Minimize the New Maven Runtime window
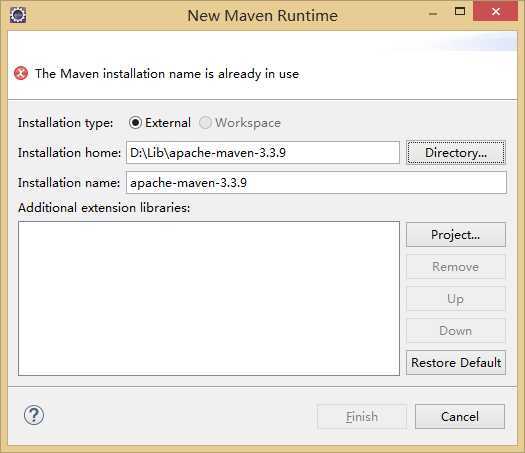The width and height of the screenshot is (525, 453). pyautogui.click(x=433, y=13)
